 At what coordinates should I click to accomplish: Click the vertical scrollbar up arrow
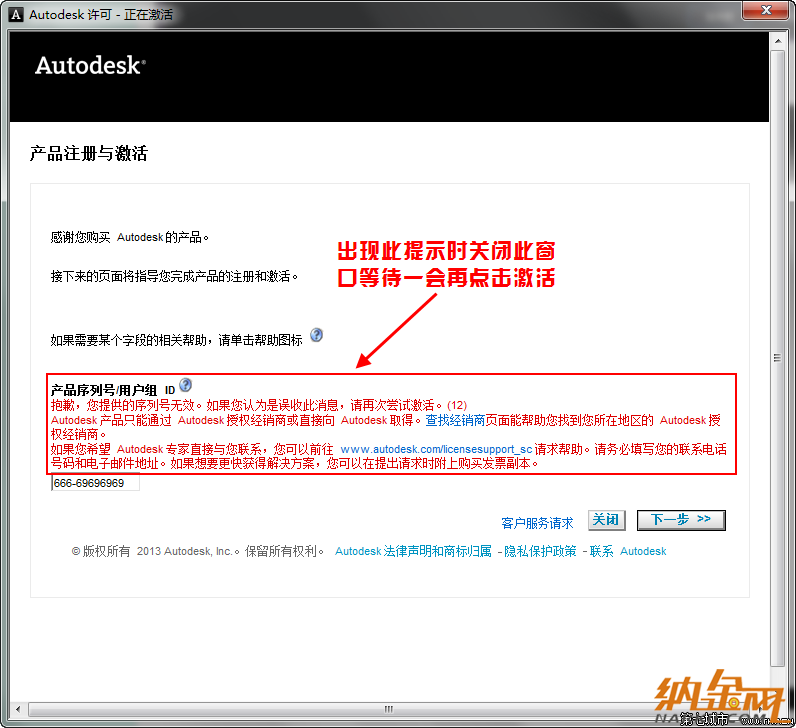tap(778, 41)
